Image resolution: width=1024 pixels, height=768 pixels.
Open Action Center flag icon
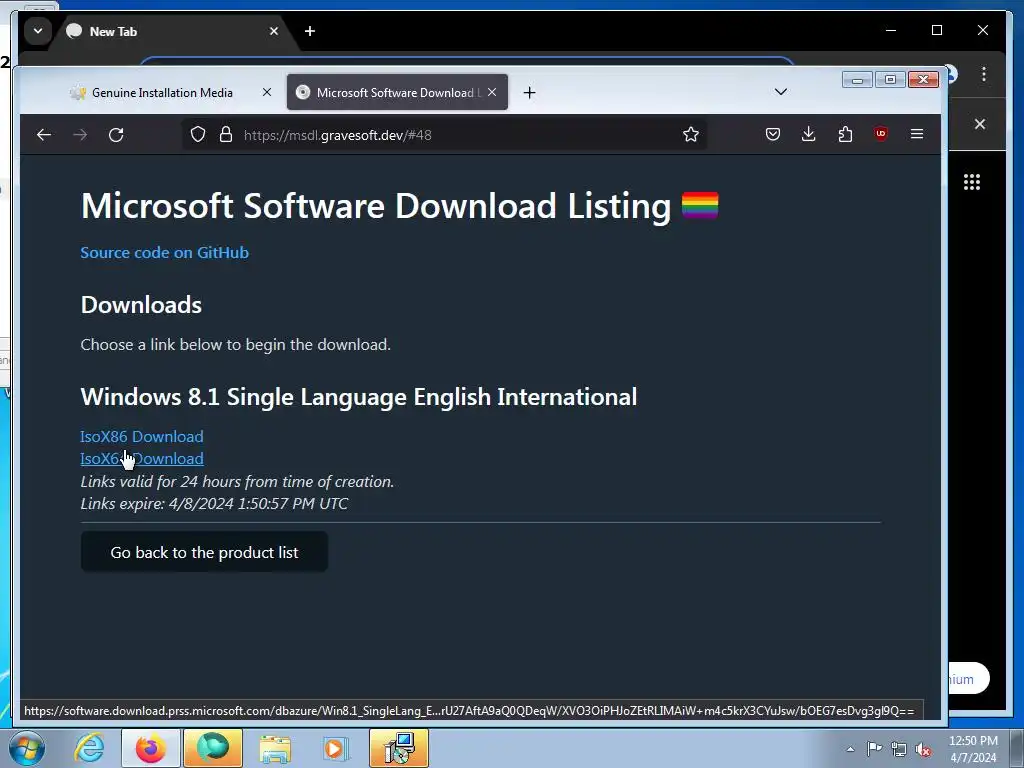pyautogui.click(x=874, y=749)
